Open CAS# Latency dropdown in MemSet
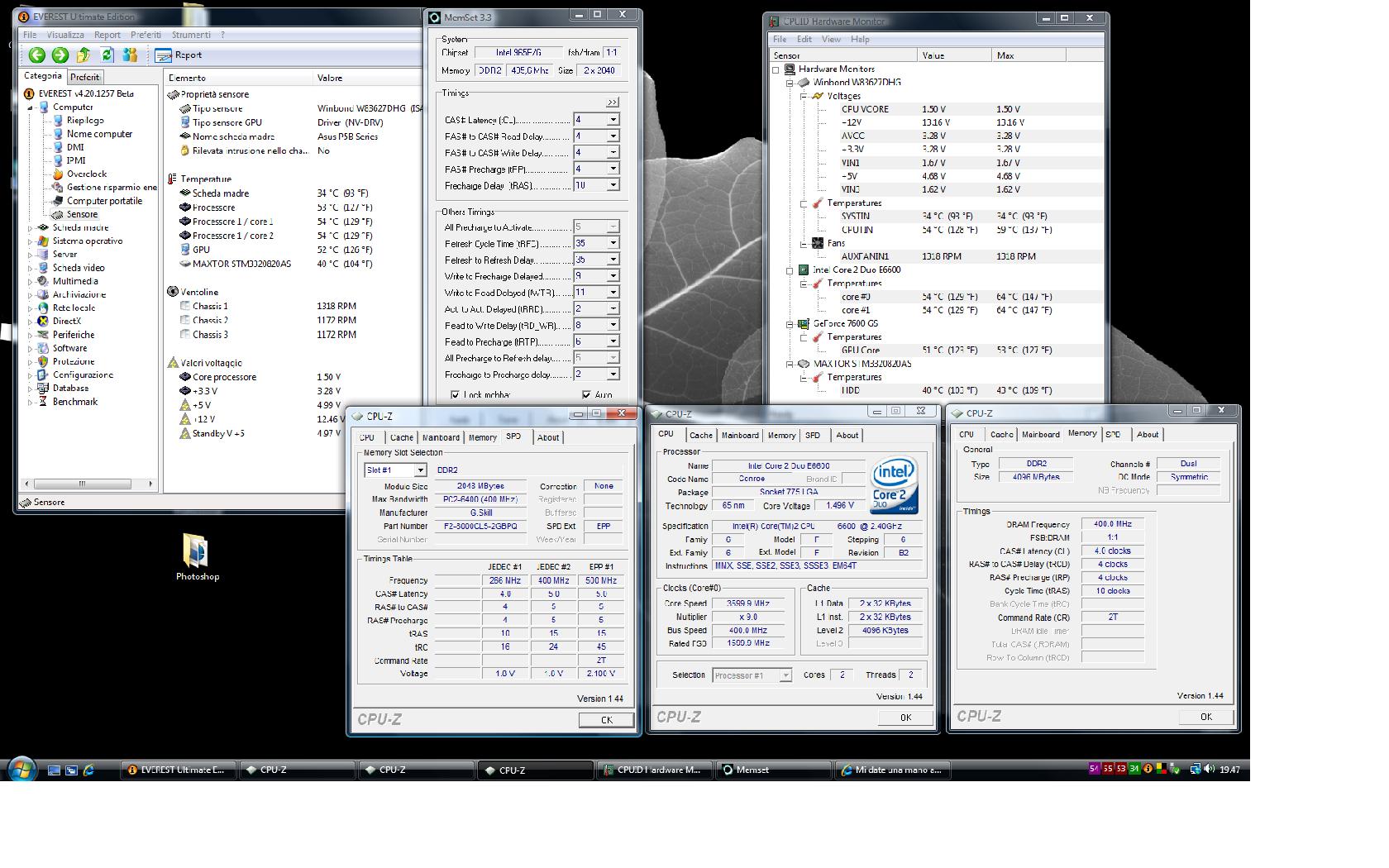The image size is (1389, 868). (613, 120)
